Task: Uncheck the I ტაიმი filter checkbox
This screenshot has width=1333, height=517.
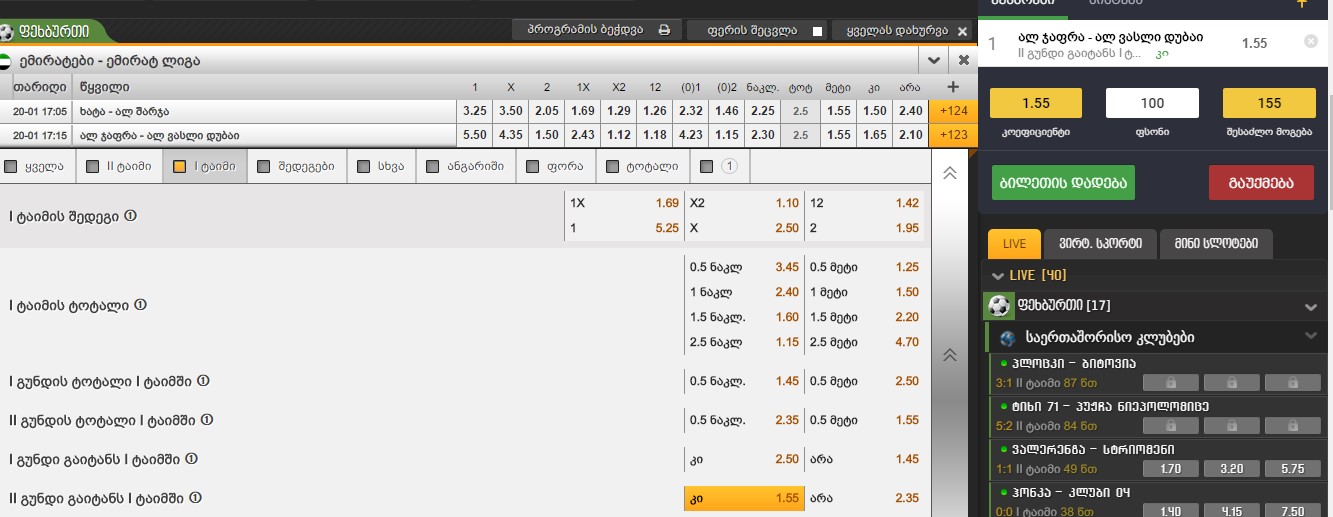Action: point(180,167)
